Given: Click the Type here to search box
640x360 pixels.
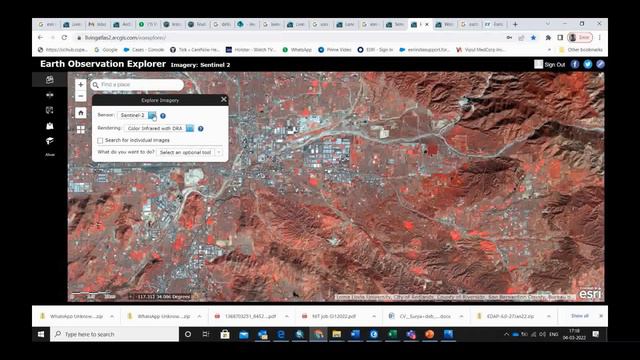Looking at the screenshot, I should [x=114, y=334].
